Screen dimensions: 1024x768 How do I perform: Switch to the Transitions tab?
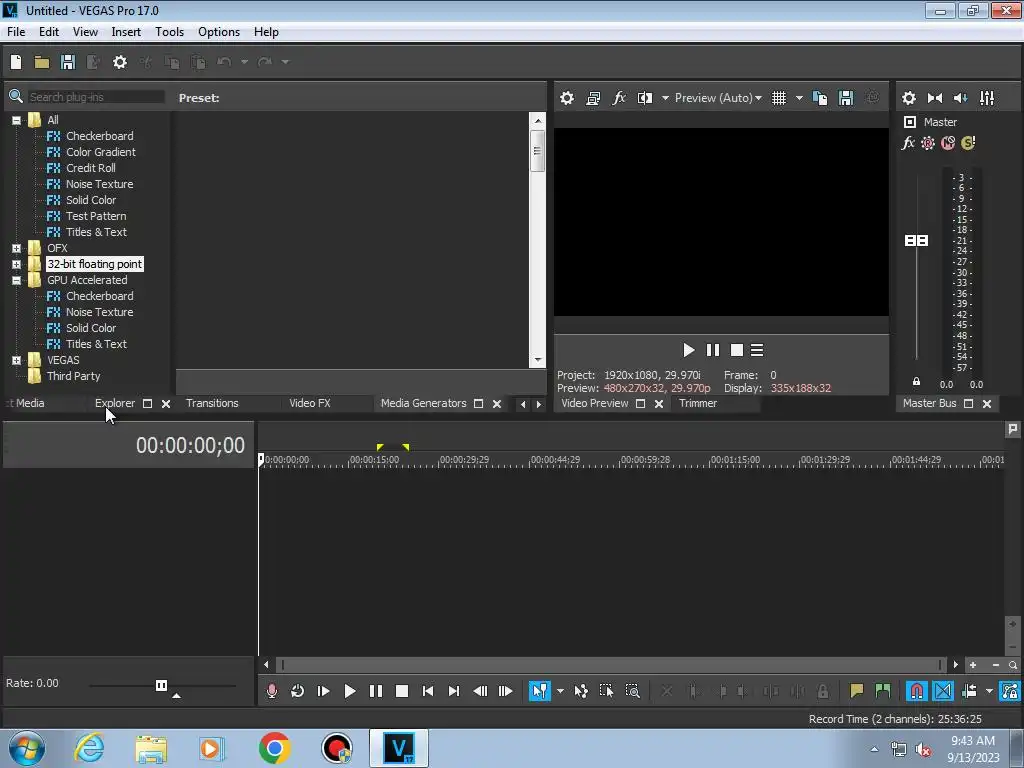pos(212,404)
